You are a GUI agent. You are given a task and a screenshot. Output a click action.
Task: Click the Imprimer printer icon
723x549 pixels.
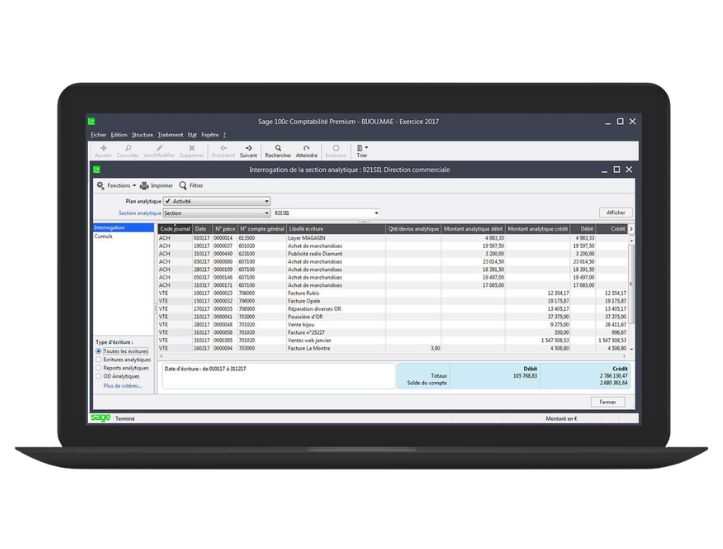144,185
